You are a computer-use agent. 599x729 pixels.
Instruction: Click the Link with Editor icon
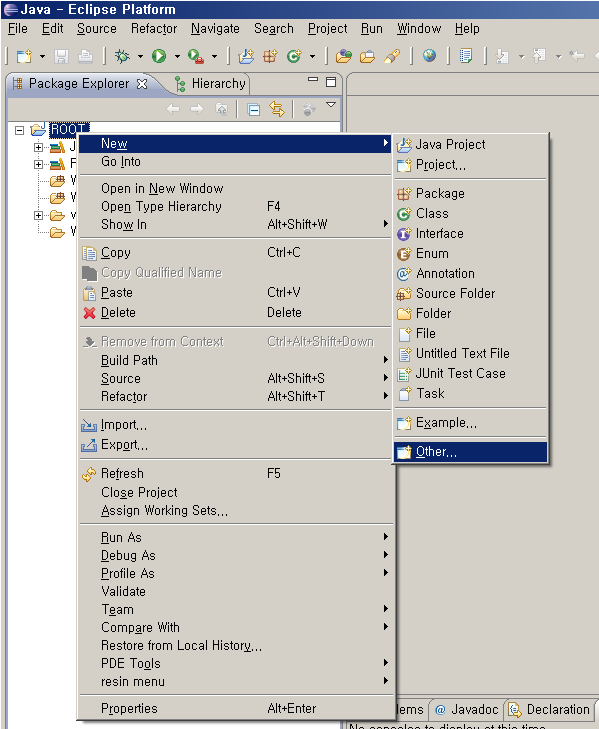tap(277, 110)
